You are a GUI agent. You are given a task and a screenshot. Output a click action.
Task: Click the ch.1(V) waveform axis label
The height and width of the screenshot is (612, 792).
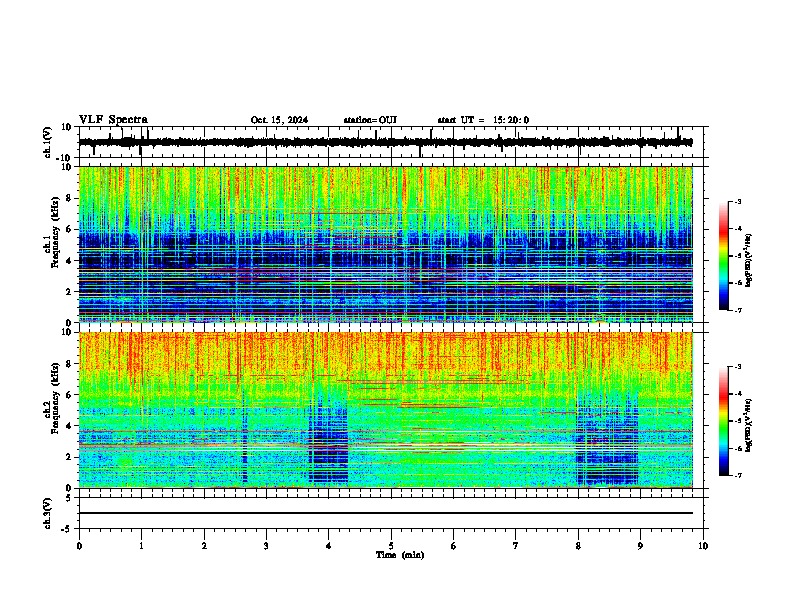pos(48,142)
